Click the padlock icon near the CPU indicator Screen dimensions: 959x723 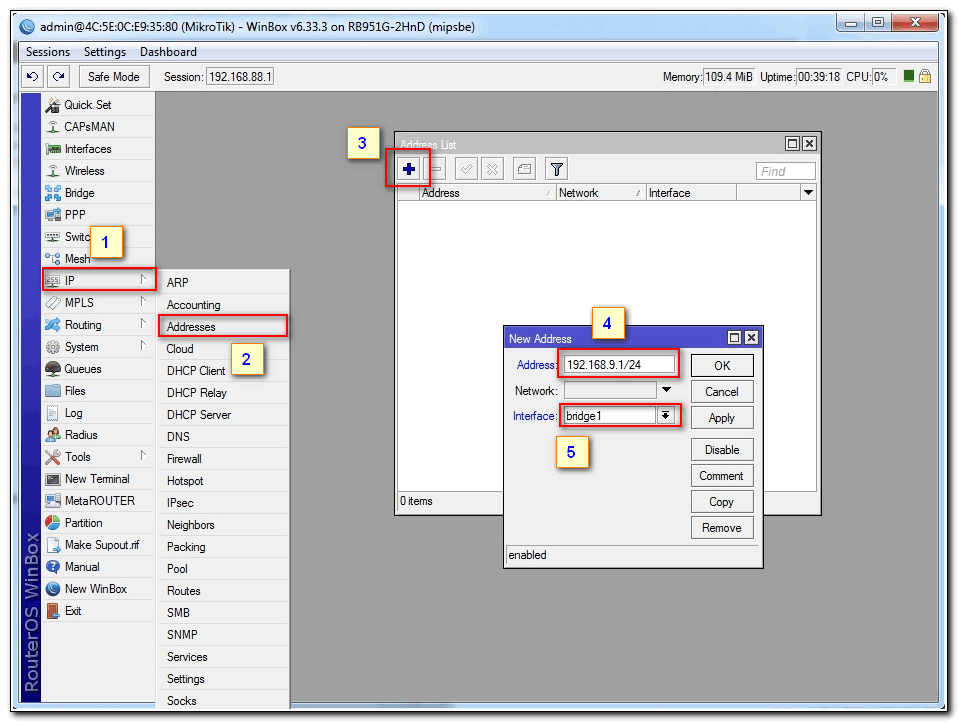click(x=925, y=76)
